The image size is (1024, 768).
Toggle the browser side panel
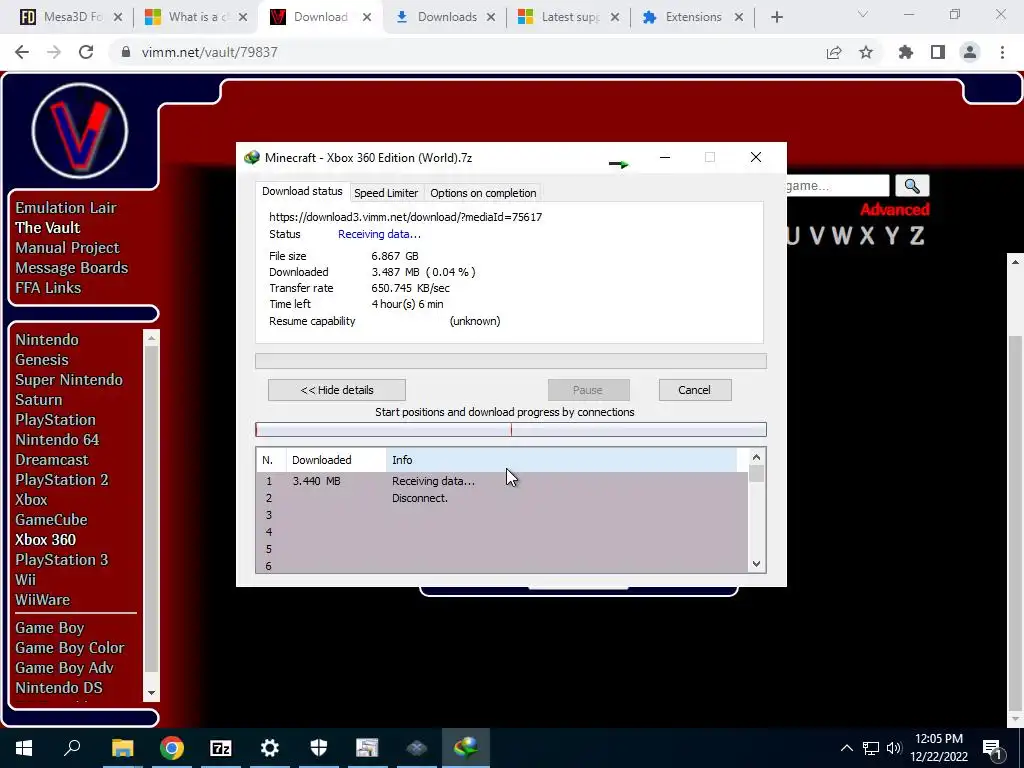[x=938, y=52]
